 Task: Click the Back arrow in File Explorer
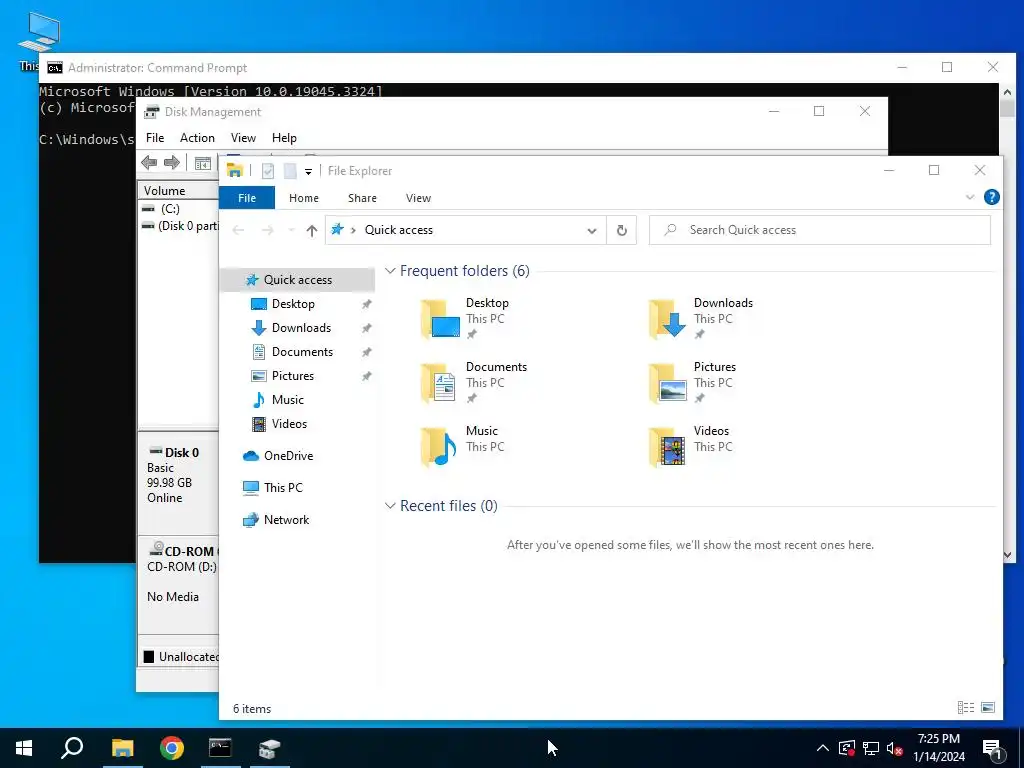pos(238,230)
